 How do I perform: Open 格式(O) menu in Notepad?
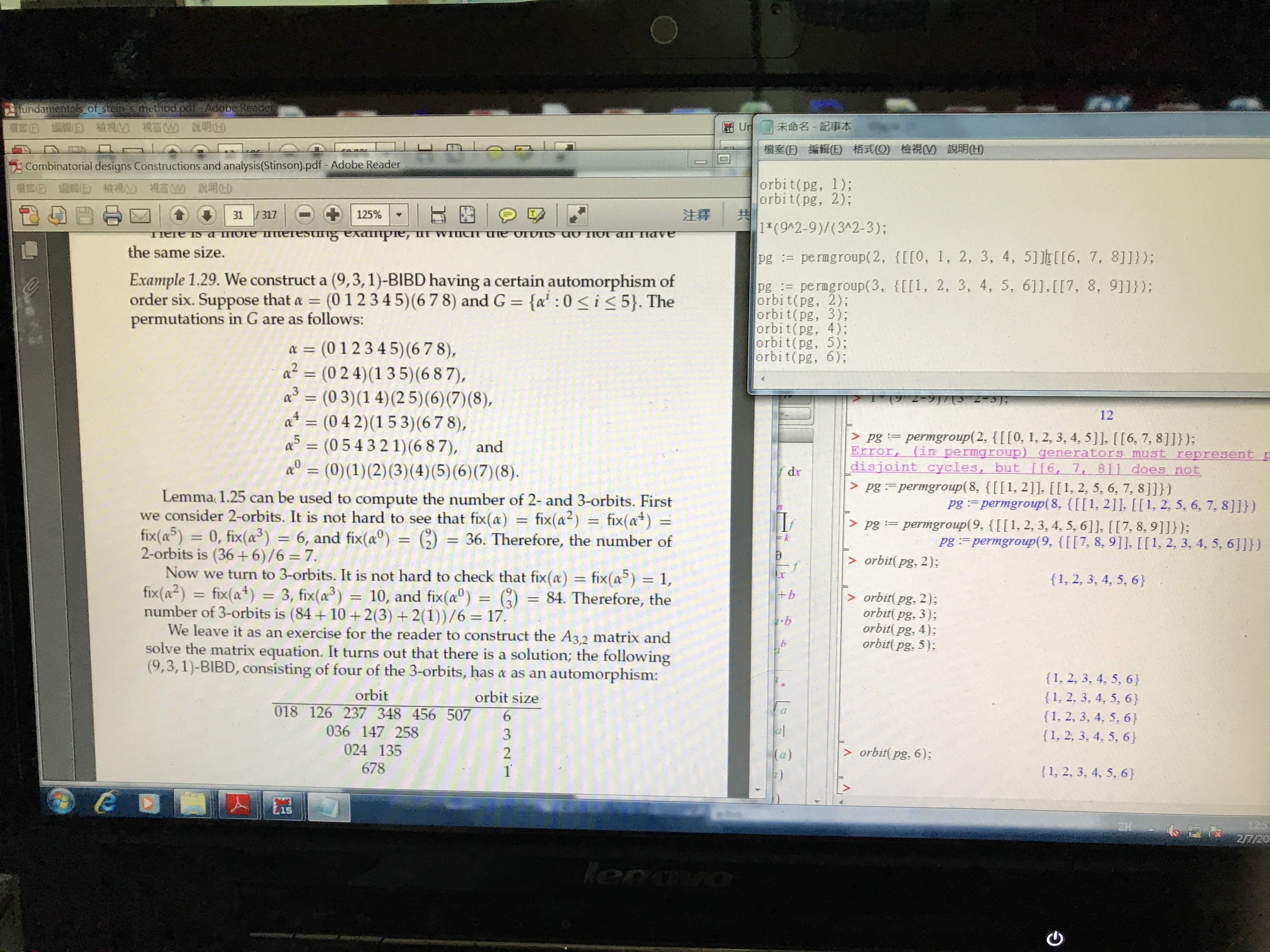point(871,150)
